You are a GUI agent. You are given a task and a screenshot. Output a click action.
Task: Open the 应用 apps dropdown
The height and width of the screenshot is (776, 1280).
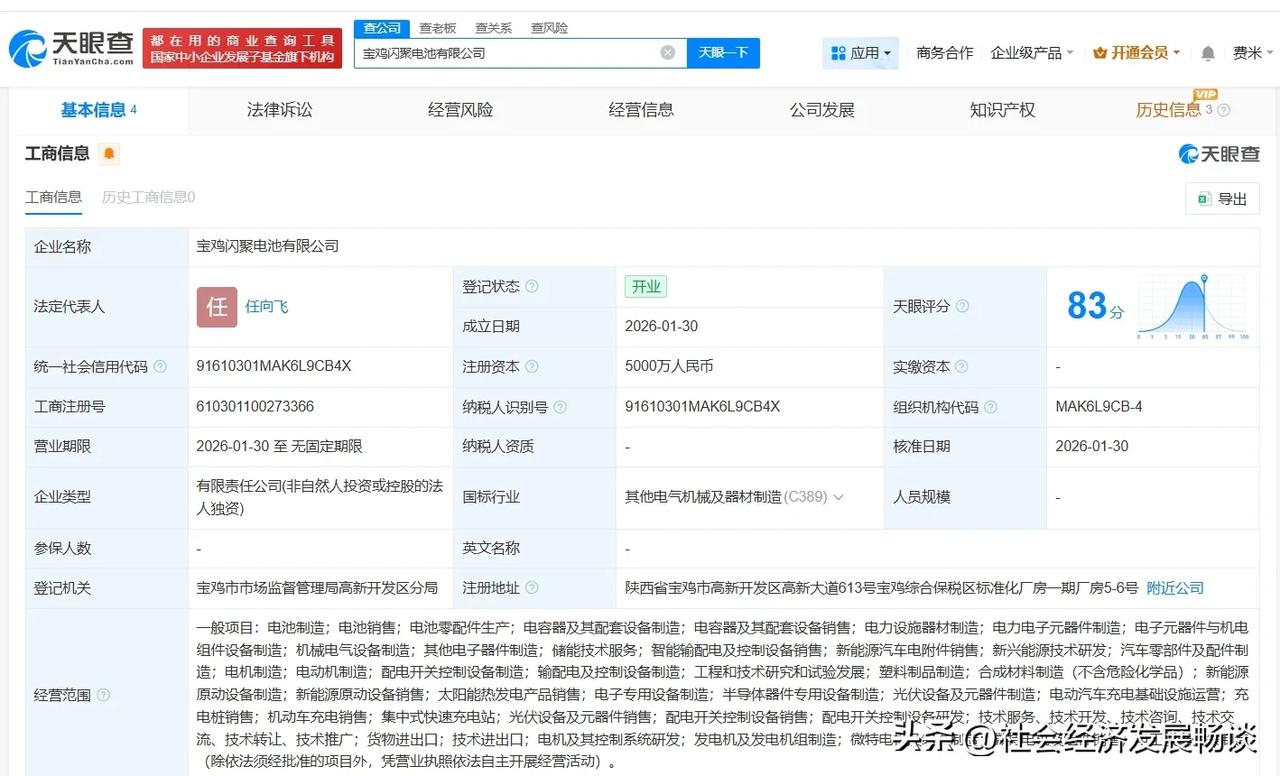click(x=861, y=53)
